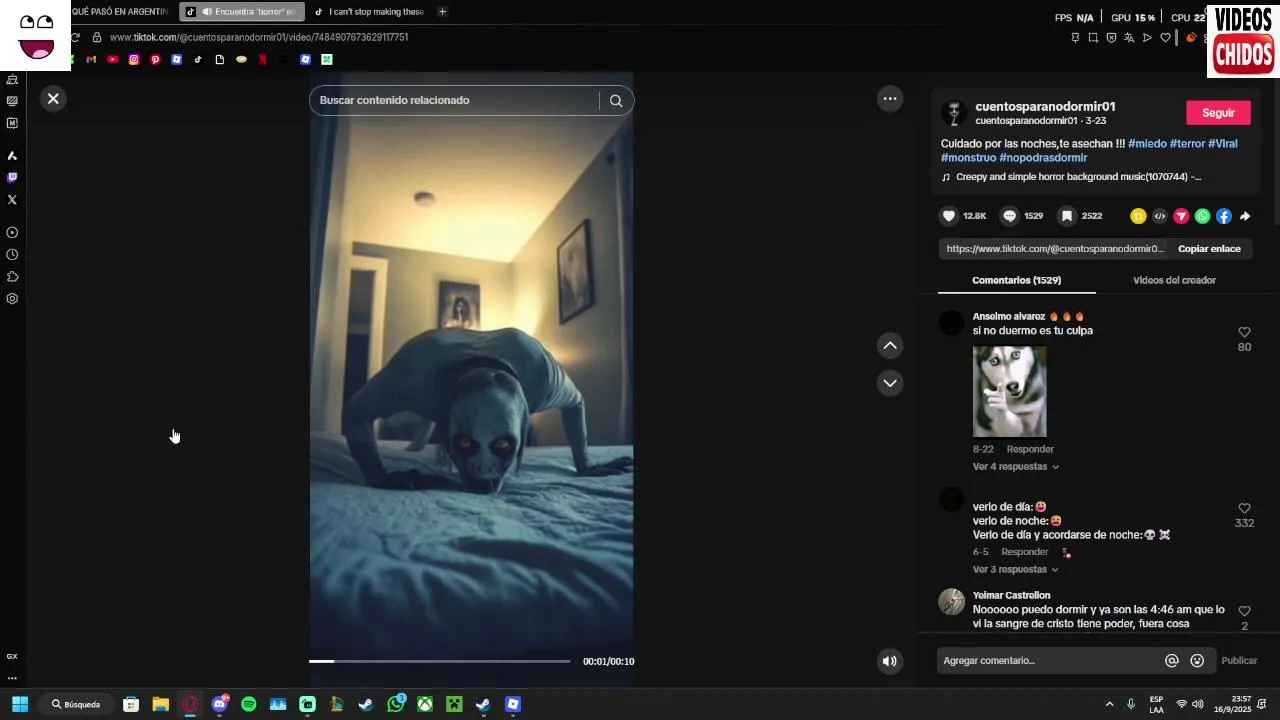The width and height of the screenshot is (1280, 720).
Task: Close the TikTok video viewer
Action: [x=53, y=98]
